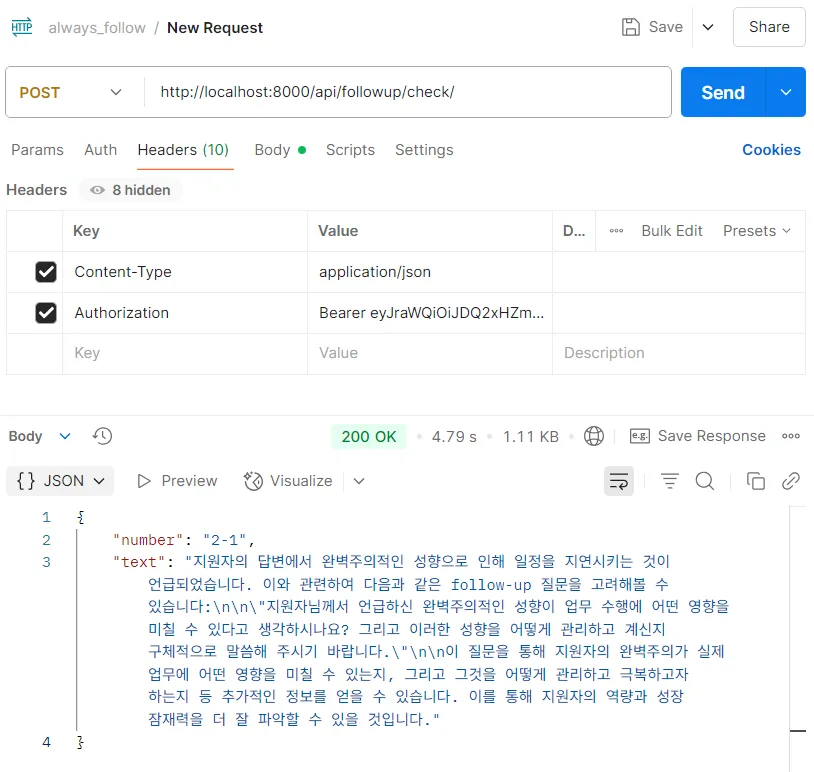
Task: Click the Preview play icon
Action: coord(144,481)
